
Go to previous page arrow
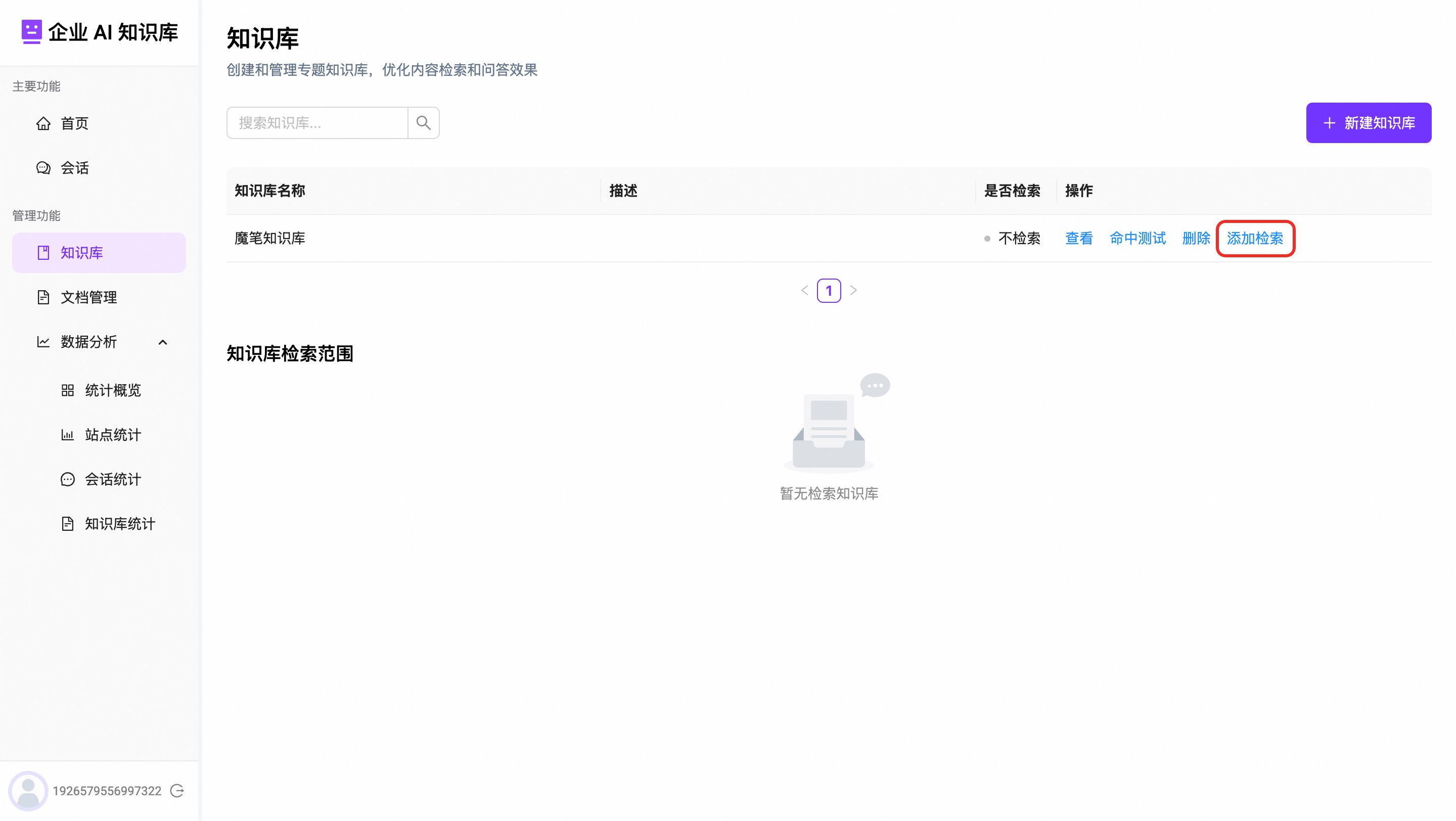tap(804, 290)
